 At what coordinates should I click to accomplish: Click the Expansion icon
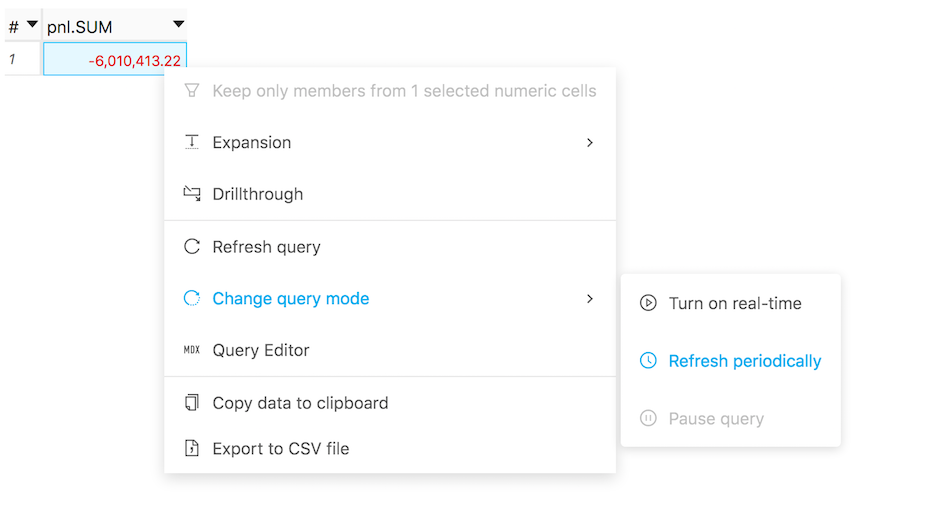click(191, 142)
